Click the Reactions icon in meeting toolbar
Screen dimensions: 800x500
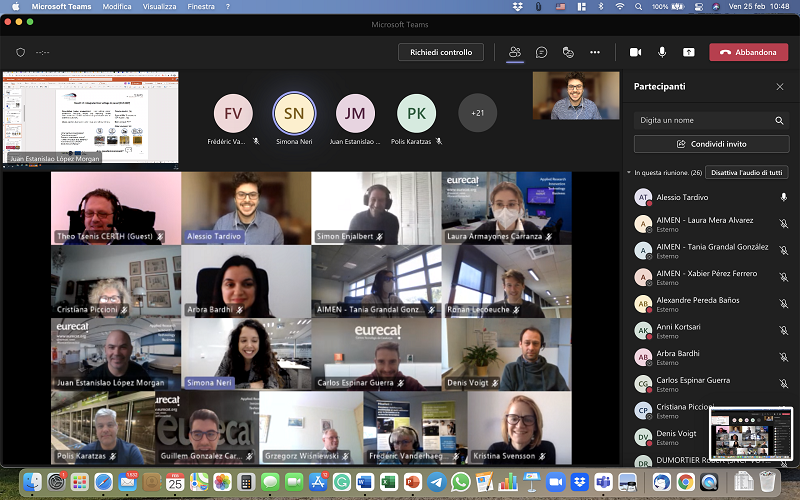568,52
